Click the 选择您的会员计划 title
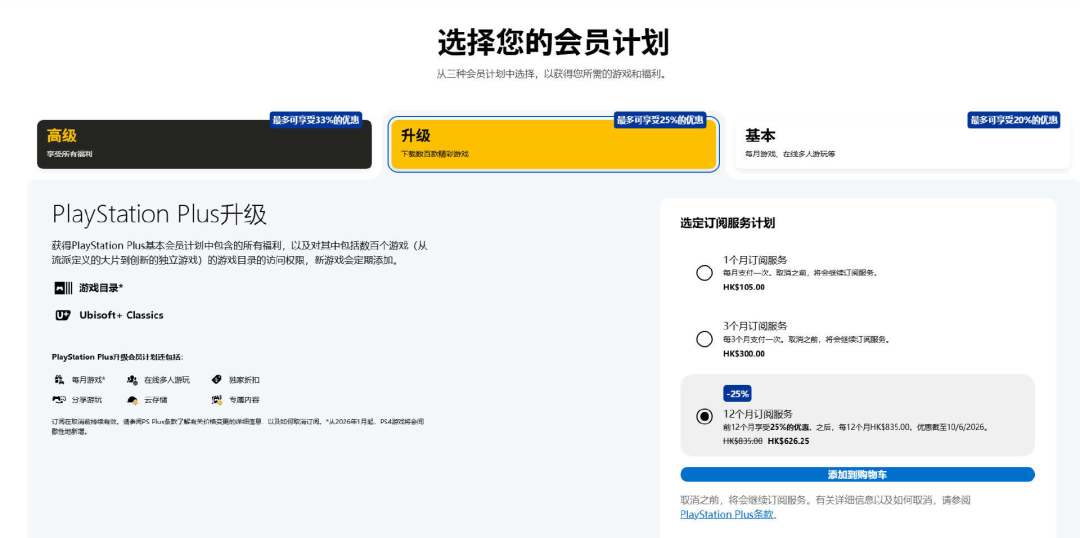The width and height of the screenshot is (1080, 538). pos(553,43)
